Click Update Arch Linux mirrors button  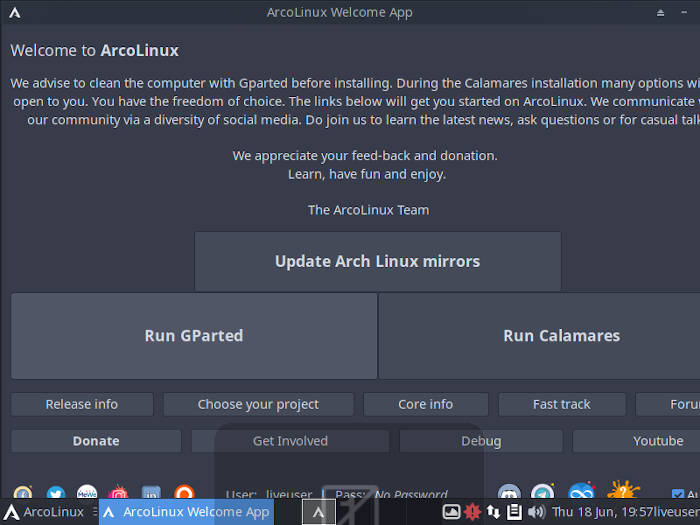tap(378, 261)
